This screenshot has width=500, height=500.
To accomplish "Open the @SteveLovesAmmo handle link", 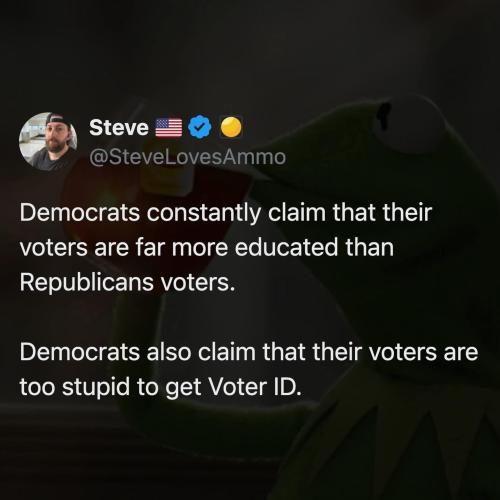I will (x=188, y=157).
